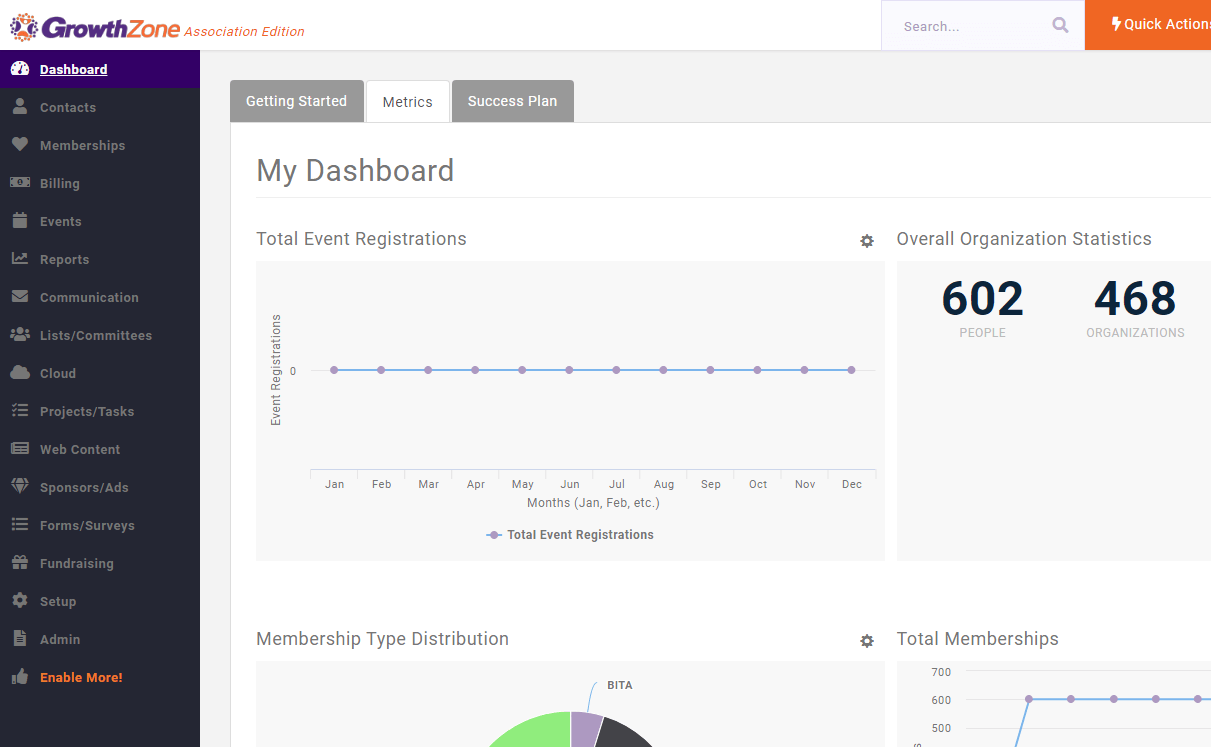The height and width of the screenshot is (747, 1211).
Task: Click the Total Event Registrations title
Action: [x=361, y=239]
